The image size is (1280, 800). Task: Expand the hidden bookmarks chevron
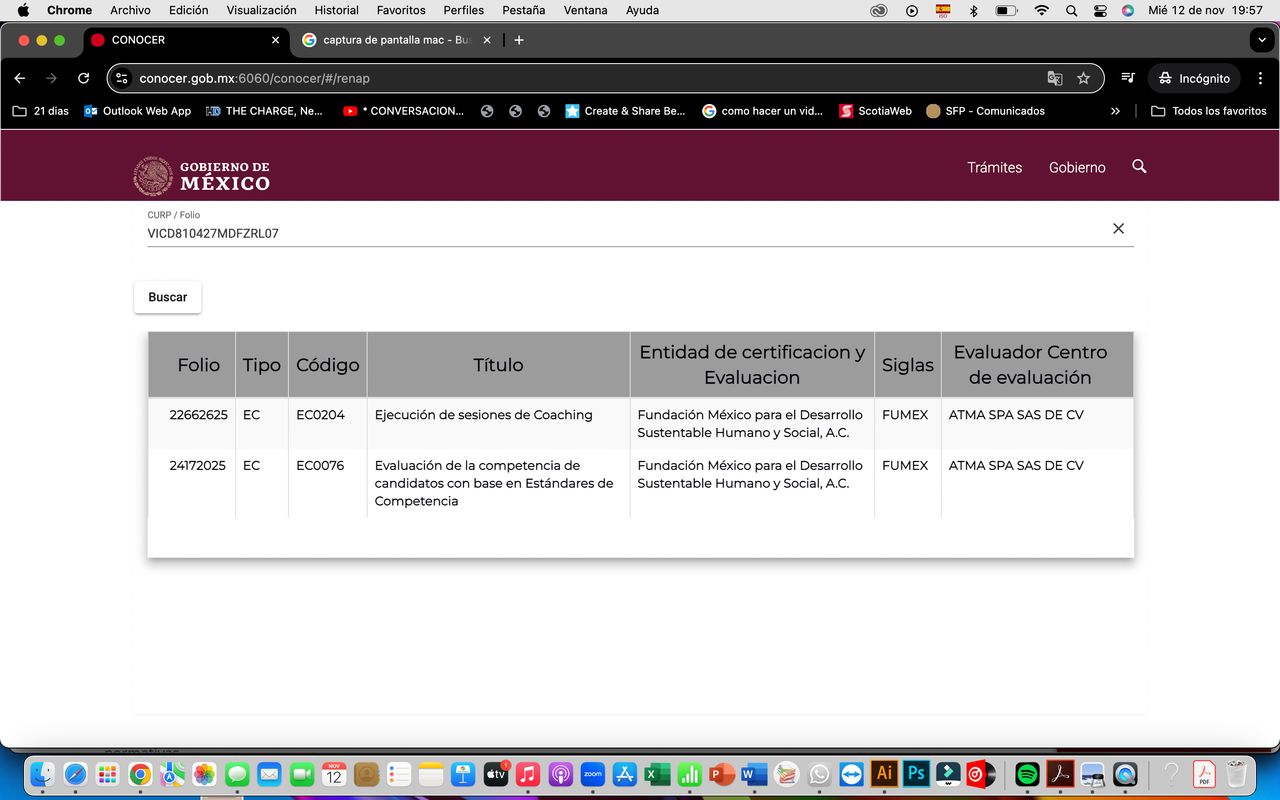point(1115,111)
